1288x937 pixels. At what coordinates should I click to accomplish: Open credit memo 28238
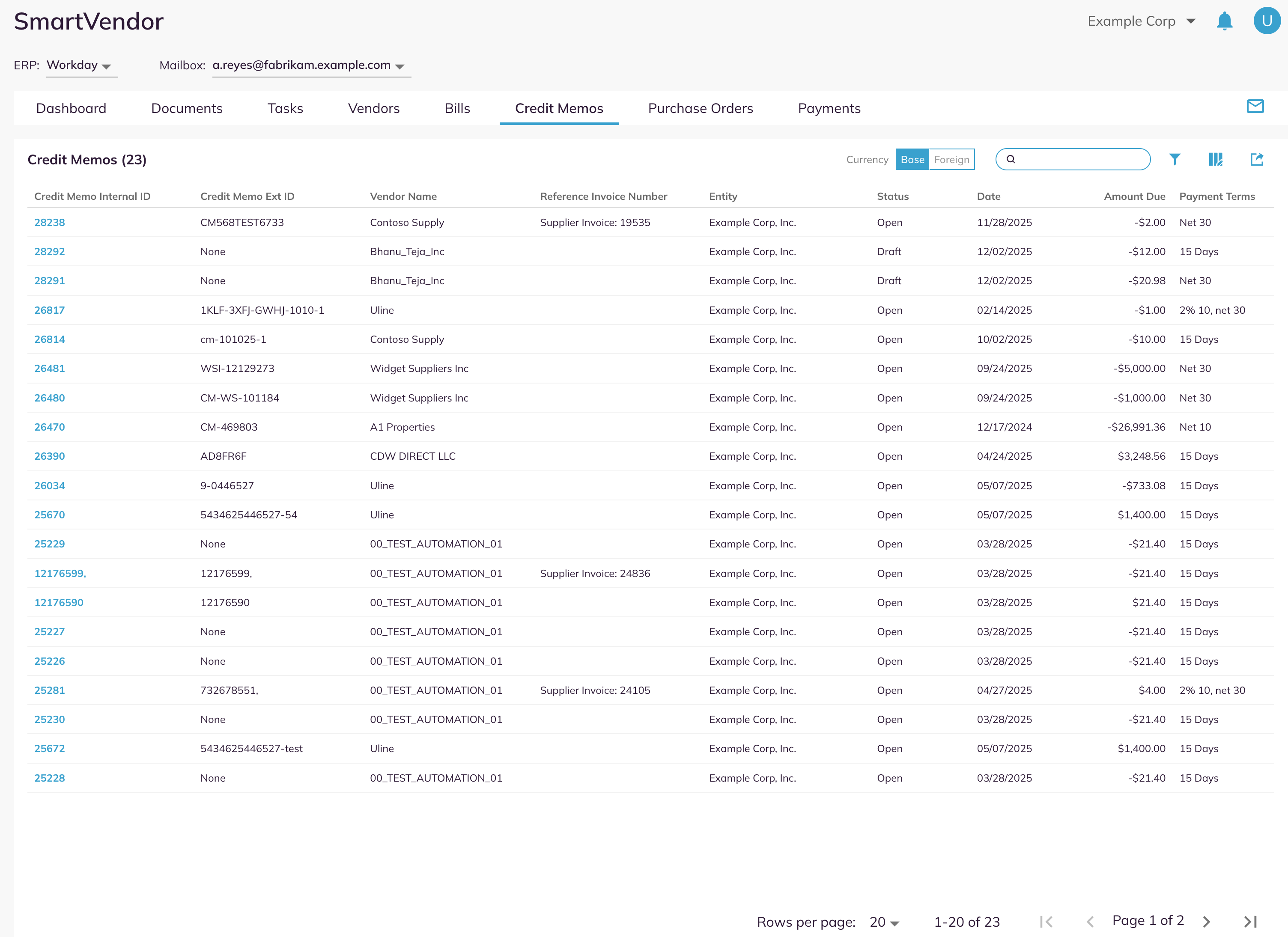click(49, 223)
